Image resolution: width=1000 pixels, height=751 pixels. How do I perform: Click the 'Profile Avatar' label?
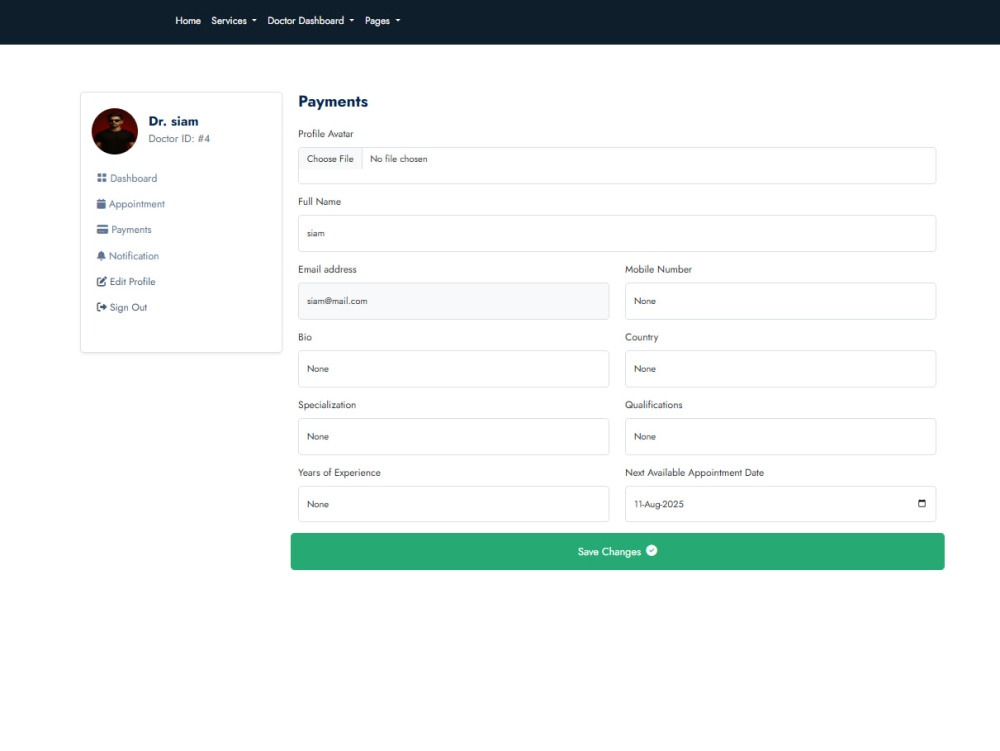tap(325, 134)
